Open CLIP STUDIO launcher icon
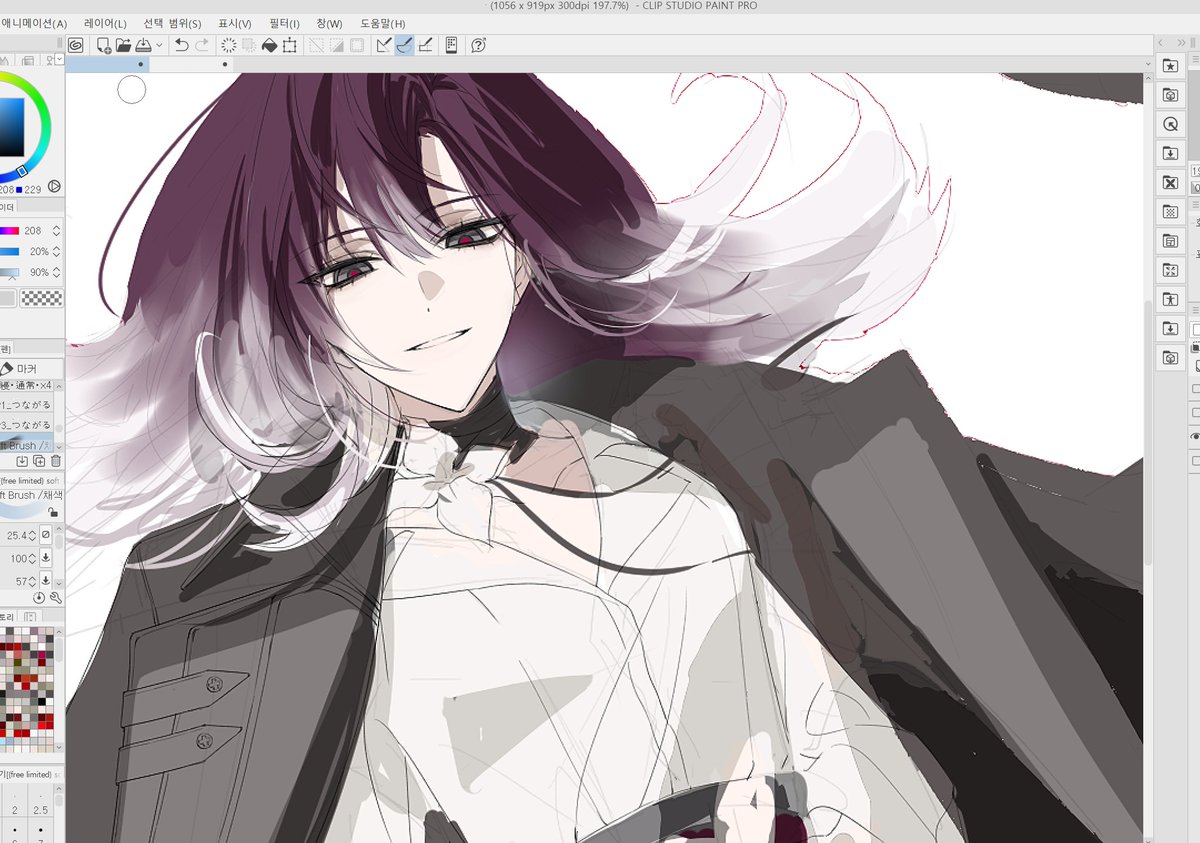Screen dimensions: 1200x843 [76, 45]
